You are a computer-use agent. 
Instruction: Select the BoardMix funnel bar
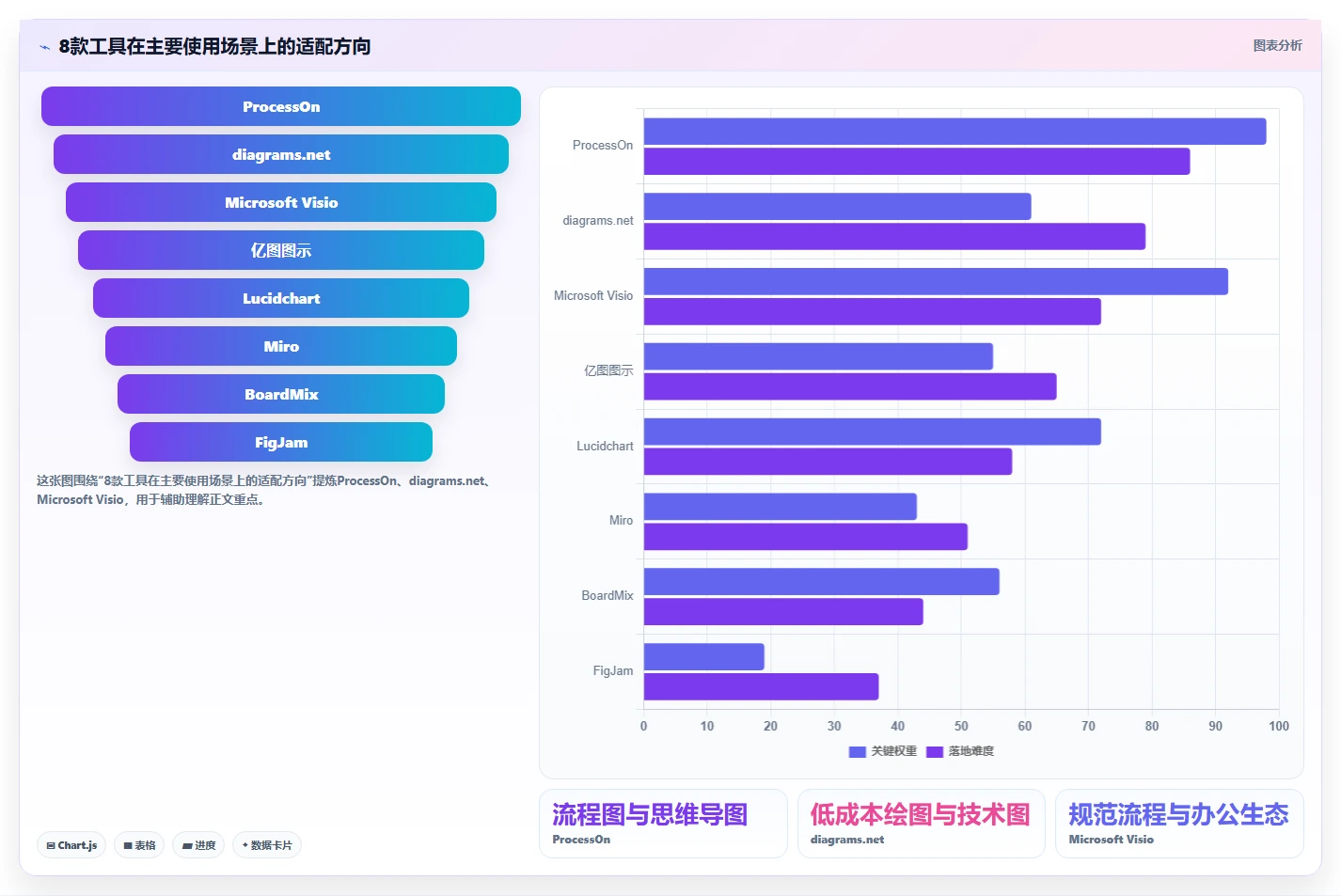[281, 394]
